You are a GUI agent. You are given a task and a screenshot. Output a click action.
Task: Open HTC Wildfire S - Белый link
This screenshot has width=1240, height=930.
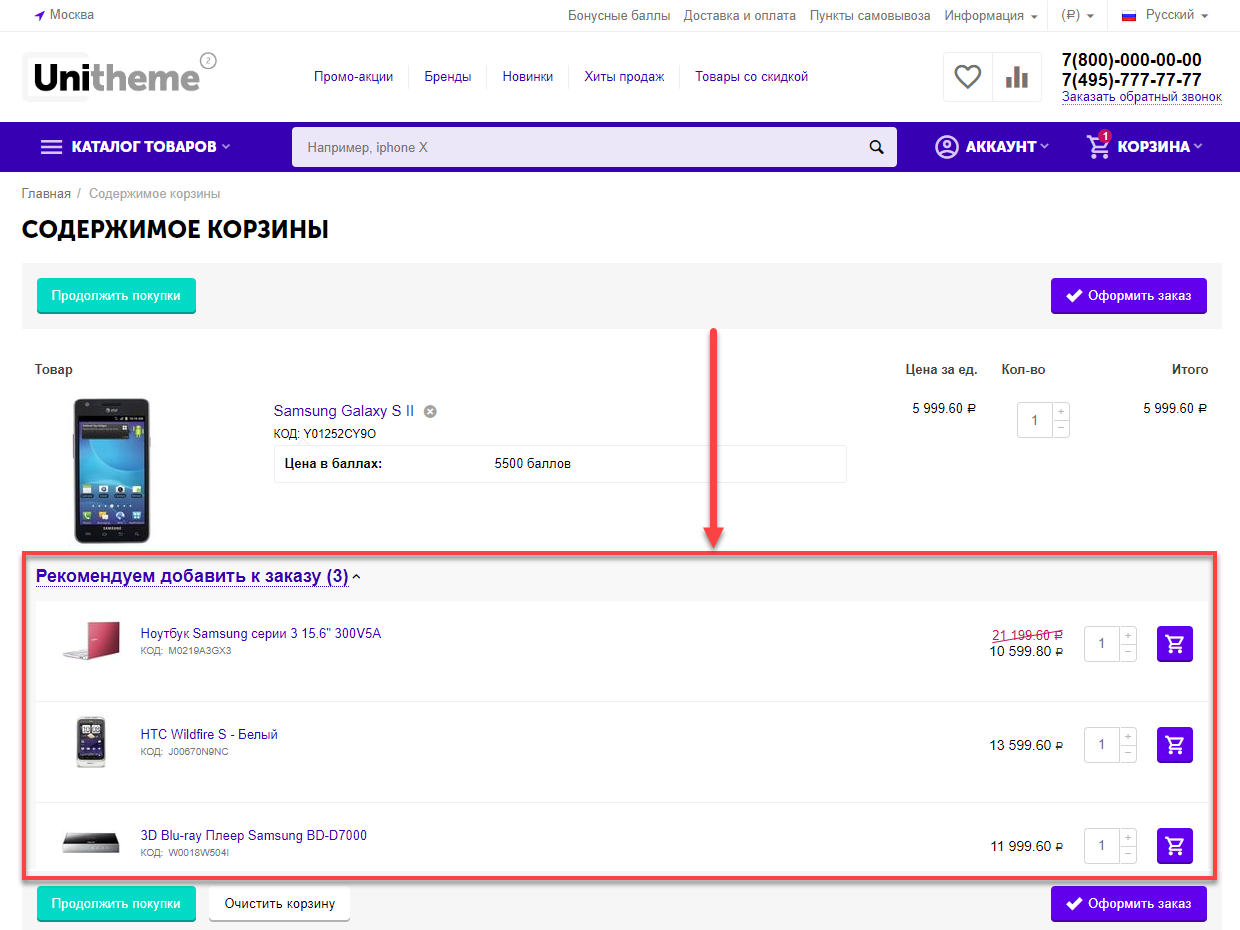click(x=209, y=734)
